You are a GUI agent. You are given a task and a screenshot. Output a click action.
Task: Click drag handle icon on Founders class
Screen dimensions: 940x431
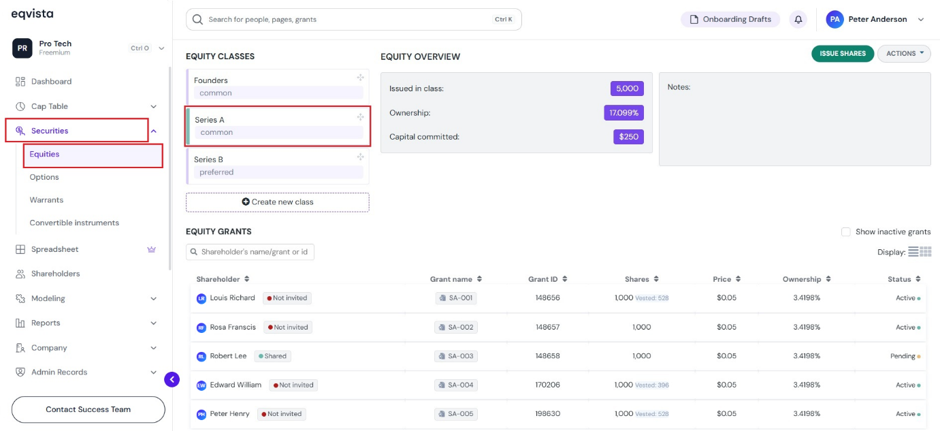click(x=360, y=77)
